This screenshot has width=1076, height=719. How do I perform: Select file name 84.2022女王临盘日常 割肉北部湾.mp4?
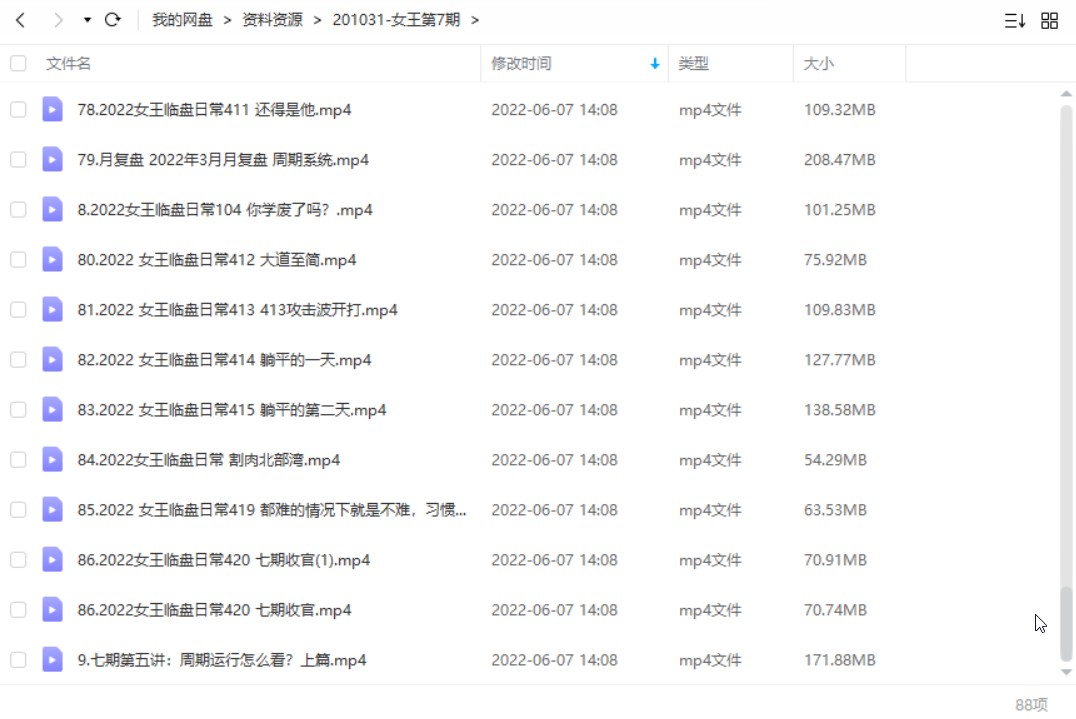tap(209, 460)
